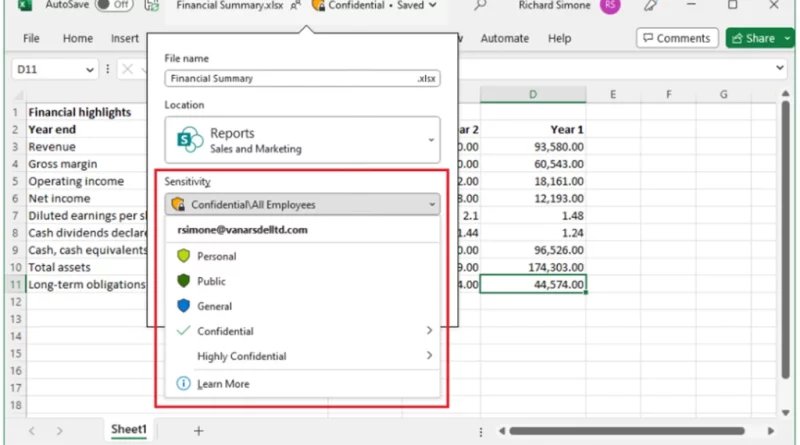Select the Total assets cell
The image size is (800, 445).
coord(86,267)
